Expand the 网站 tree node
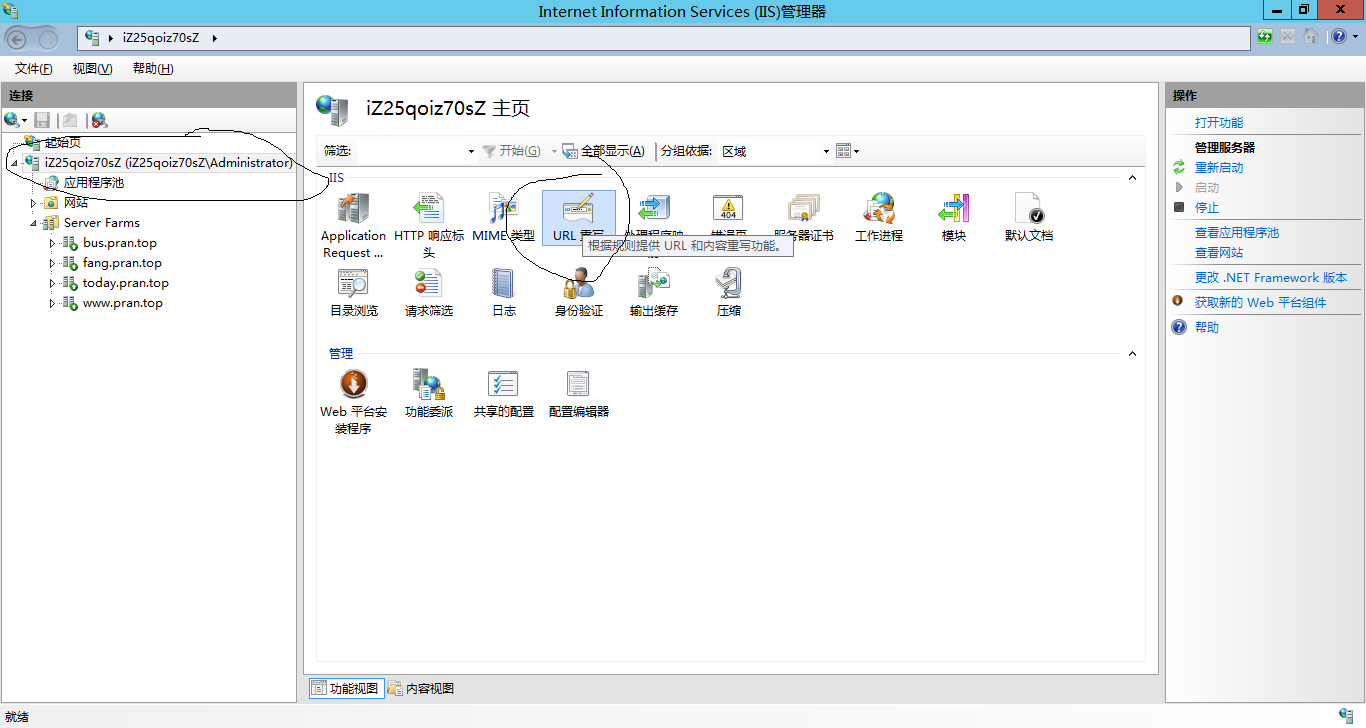Viewport: 1366px width, 728px height. (x=34, y=203)
